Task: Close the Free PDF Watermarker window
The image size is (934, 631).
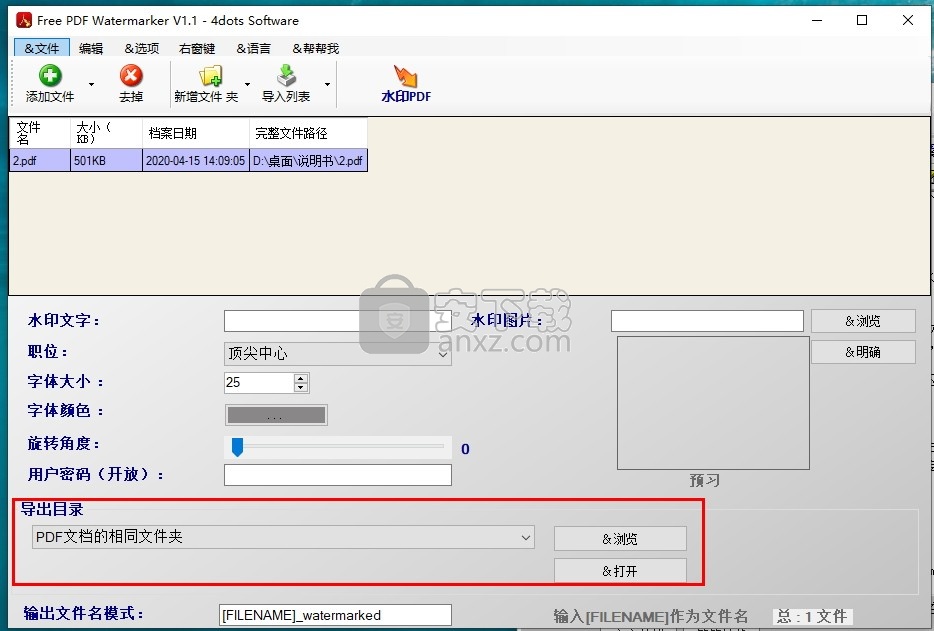Action: coord(908,20)
